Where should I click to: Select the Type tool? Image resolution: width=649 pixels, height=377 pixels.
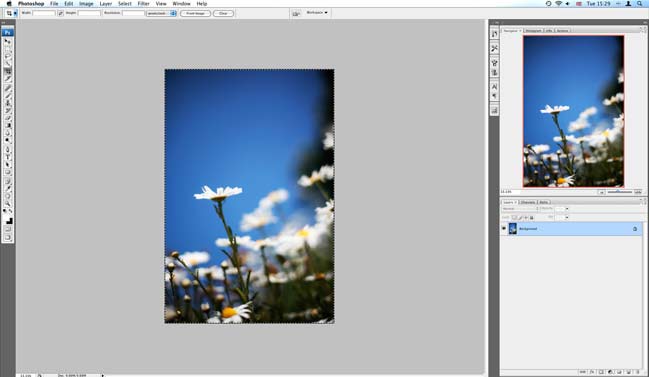pos(8,157)
